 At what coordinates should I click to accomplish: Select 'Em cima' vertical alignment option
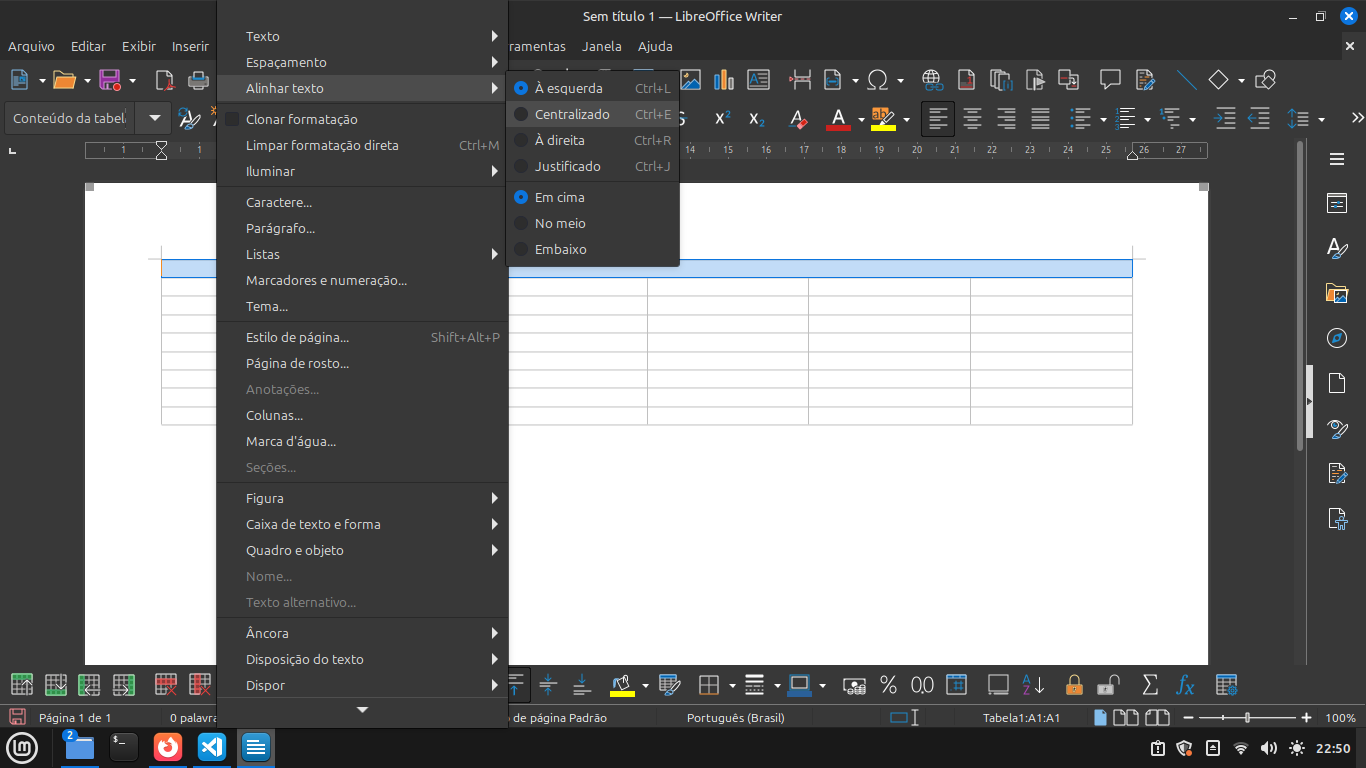(593, 197)
